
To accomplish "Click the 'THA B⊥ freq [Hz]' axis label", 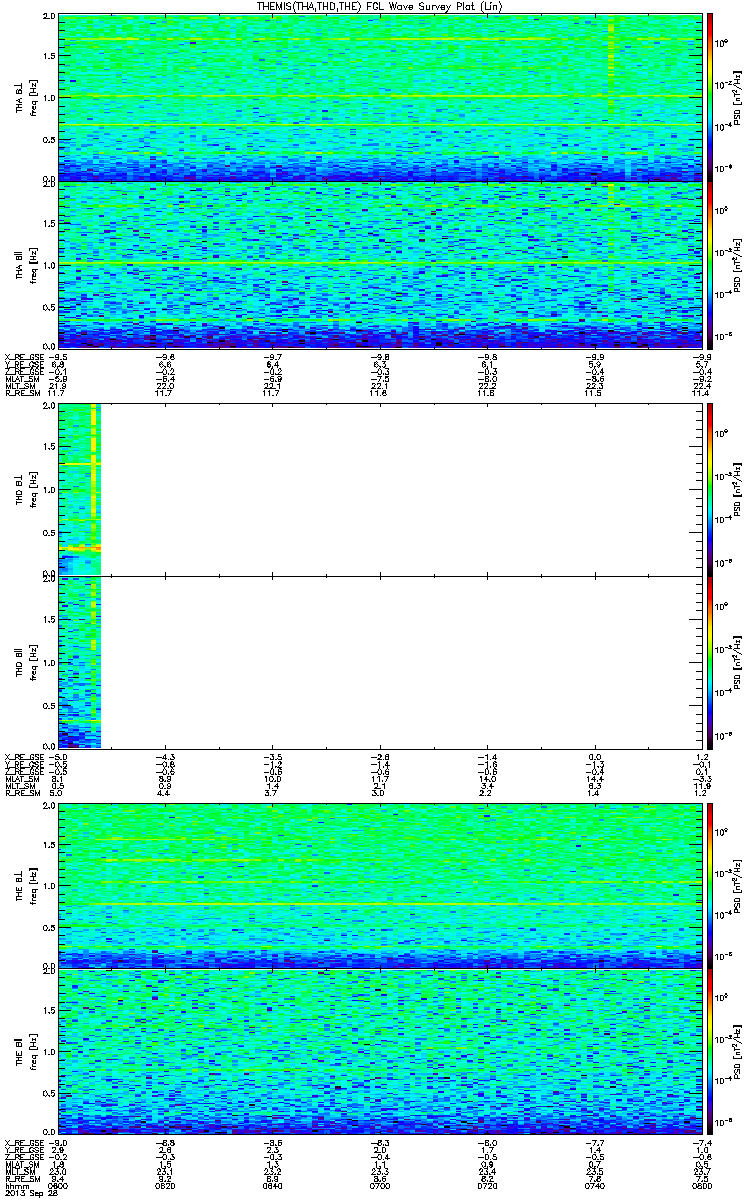I will coord(24,97).
